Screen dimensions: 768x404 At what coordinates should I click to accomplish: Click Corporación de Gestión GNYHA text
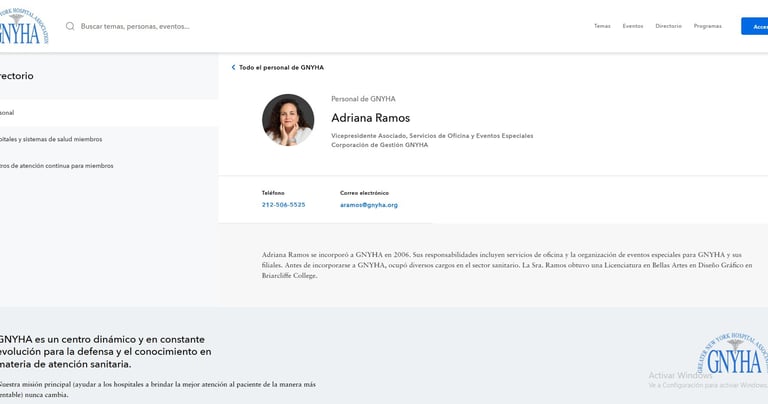pos(380,145)
